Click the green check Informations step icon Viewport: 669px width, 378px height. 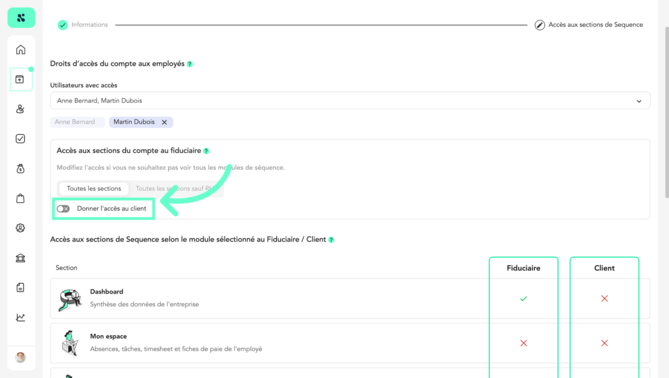63,25
